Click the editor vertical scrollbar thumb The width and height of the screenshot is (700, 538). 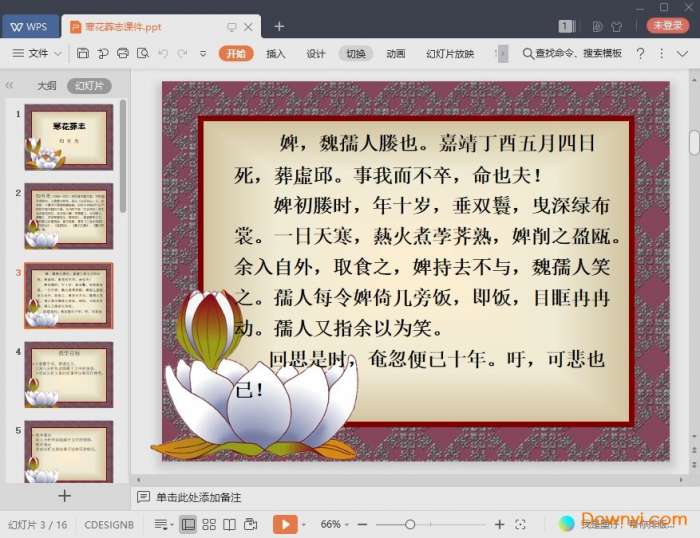(x=694, y=143)
